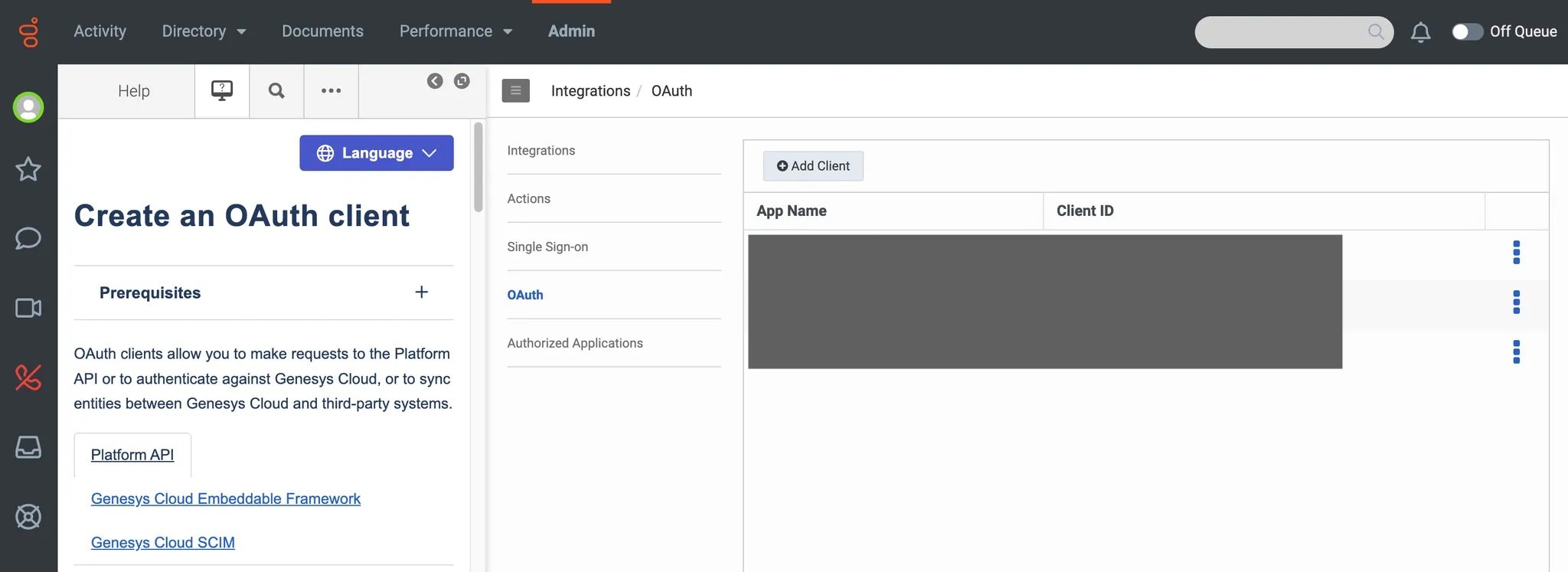Screen dimensions: 1568x572
Task: Open Genesys Cloud Embeddable Framework link
Action: pos(226,498)
